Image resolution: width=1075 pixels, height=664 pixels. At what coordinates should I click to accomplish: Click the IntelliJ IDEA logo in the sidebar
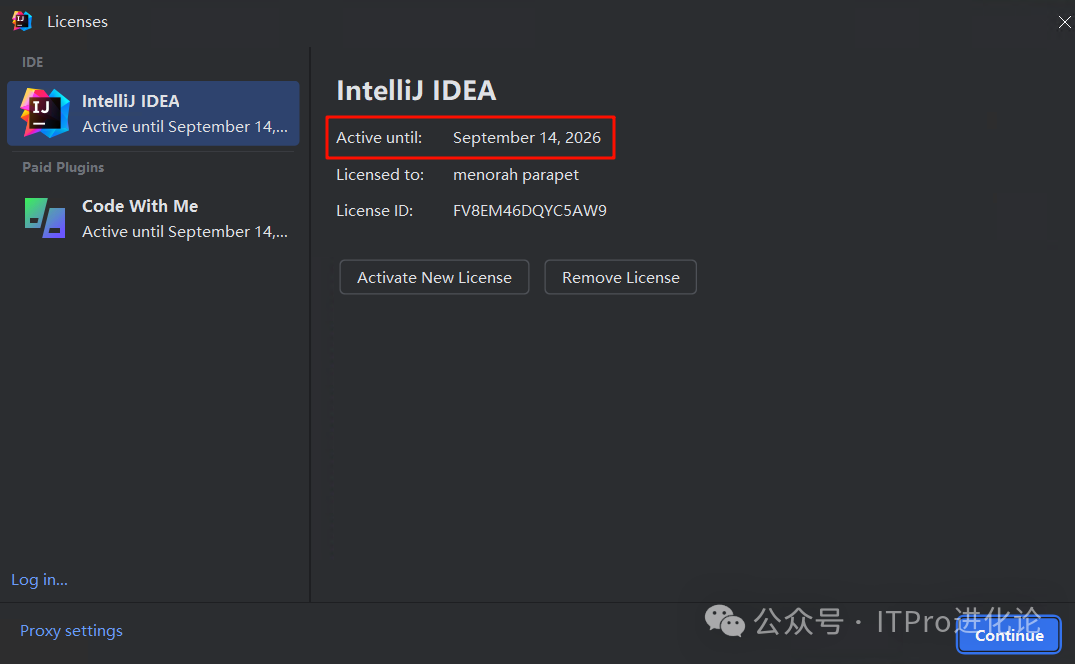coord(45,113)
